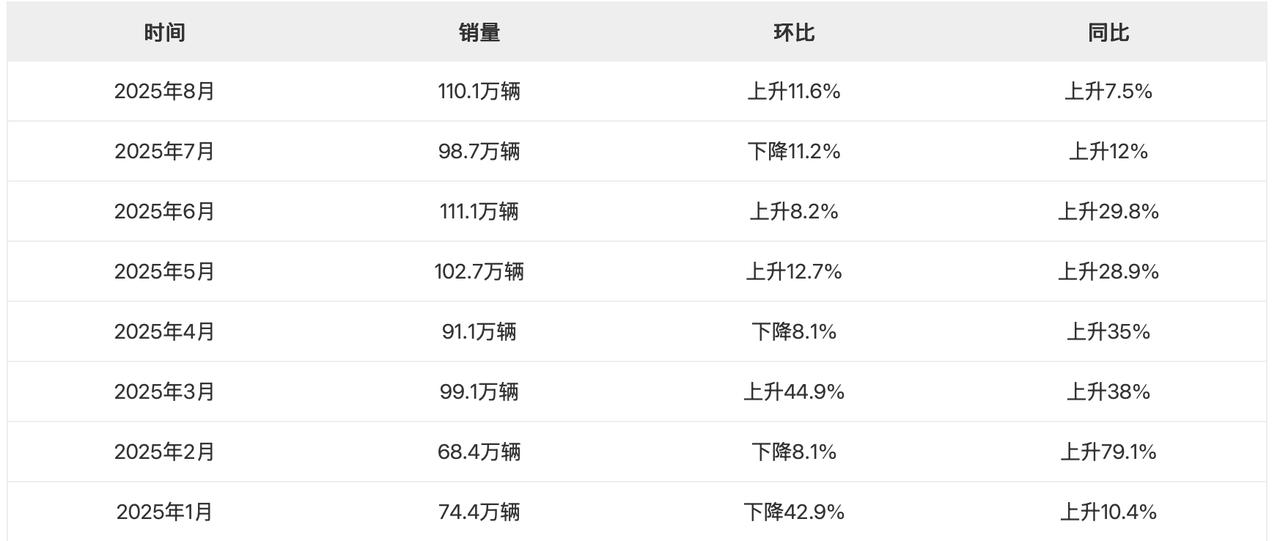The image size is (1280, 541).
Task: Click the 上升35% cell
Action: 1108,332
